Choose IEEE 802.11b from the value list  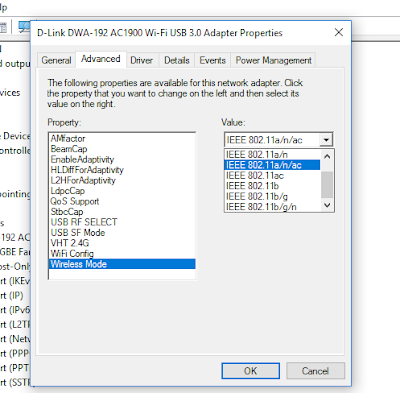(272, 186)
